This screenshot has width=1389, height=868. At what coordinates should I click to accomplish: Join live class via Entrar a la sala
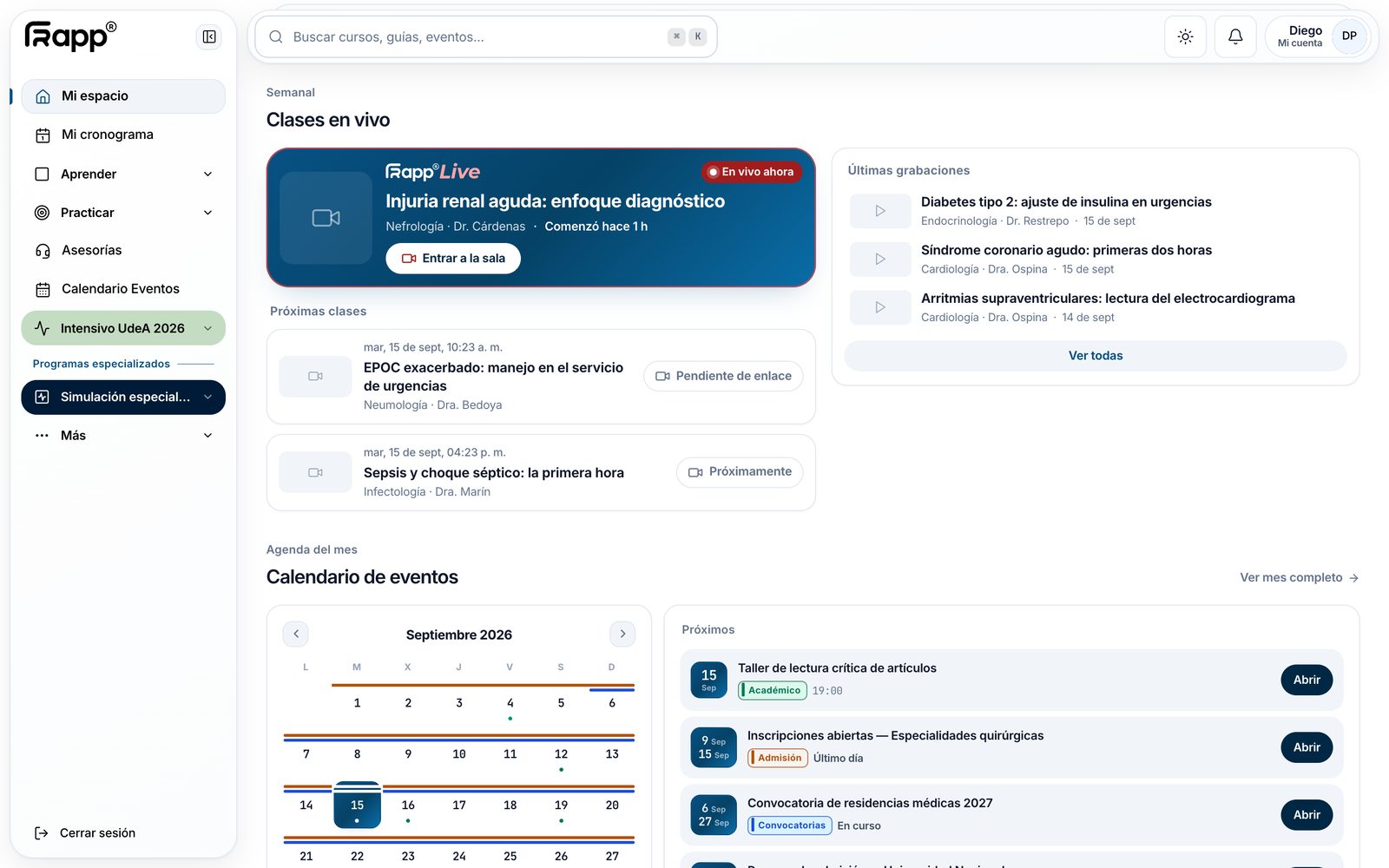453,259
